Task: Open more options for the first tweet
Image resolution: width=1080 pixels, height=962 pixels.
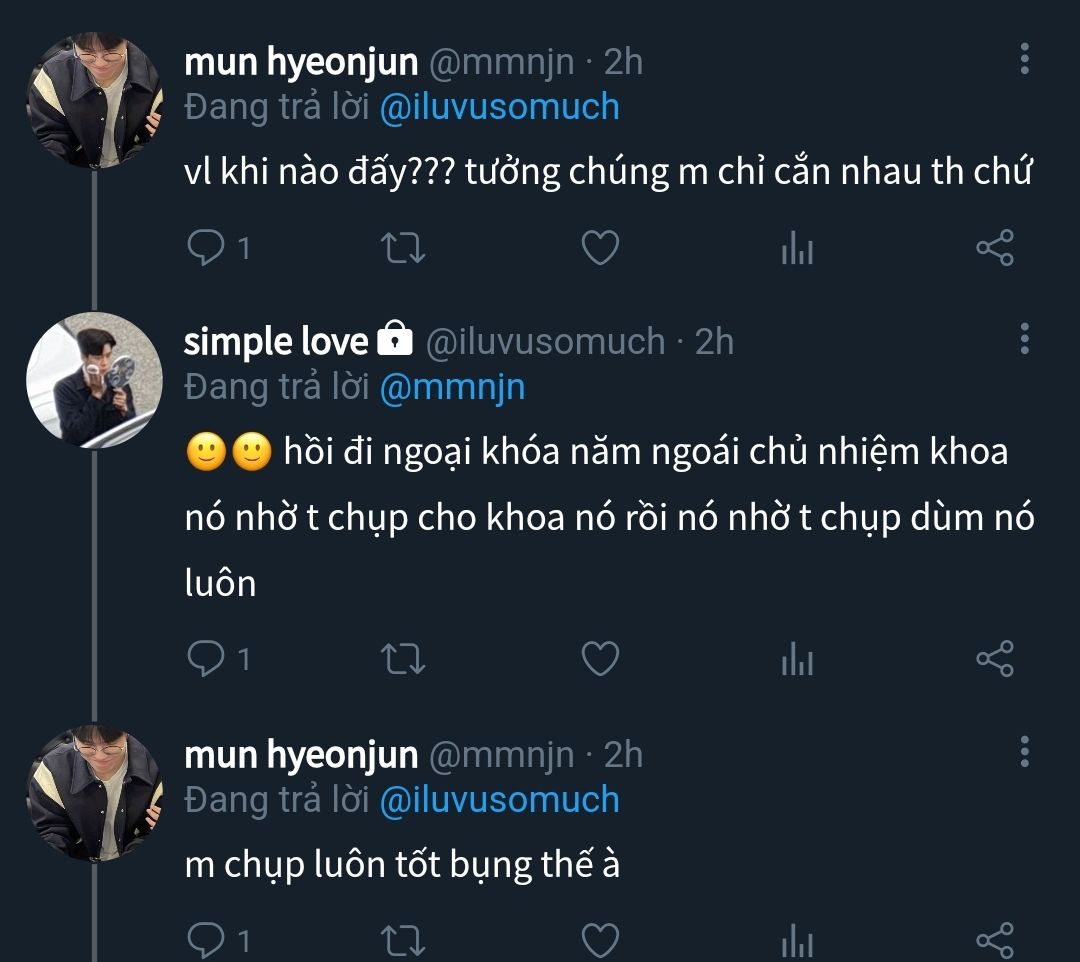Action: click(x=1024, y=60)
